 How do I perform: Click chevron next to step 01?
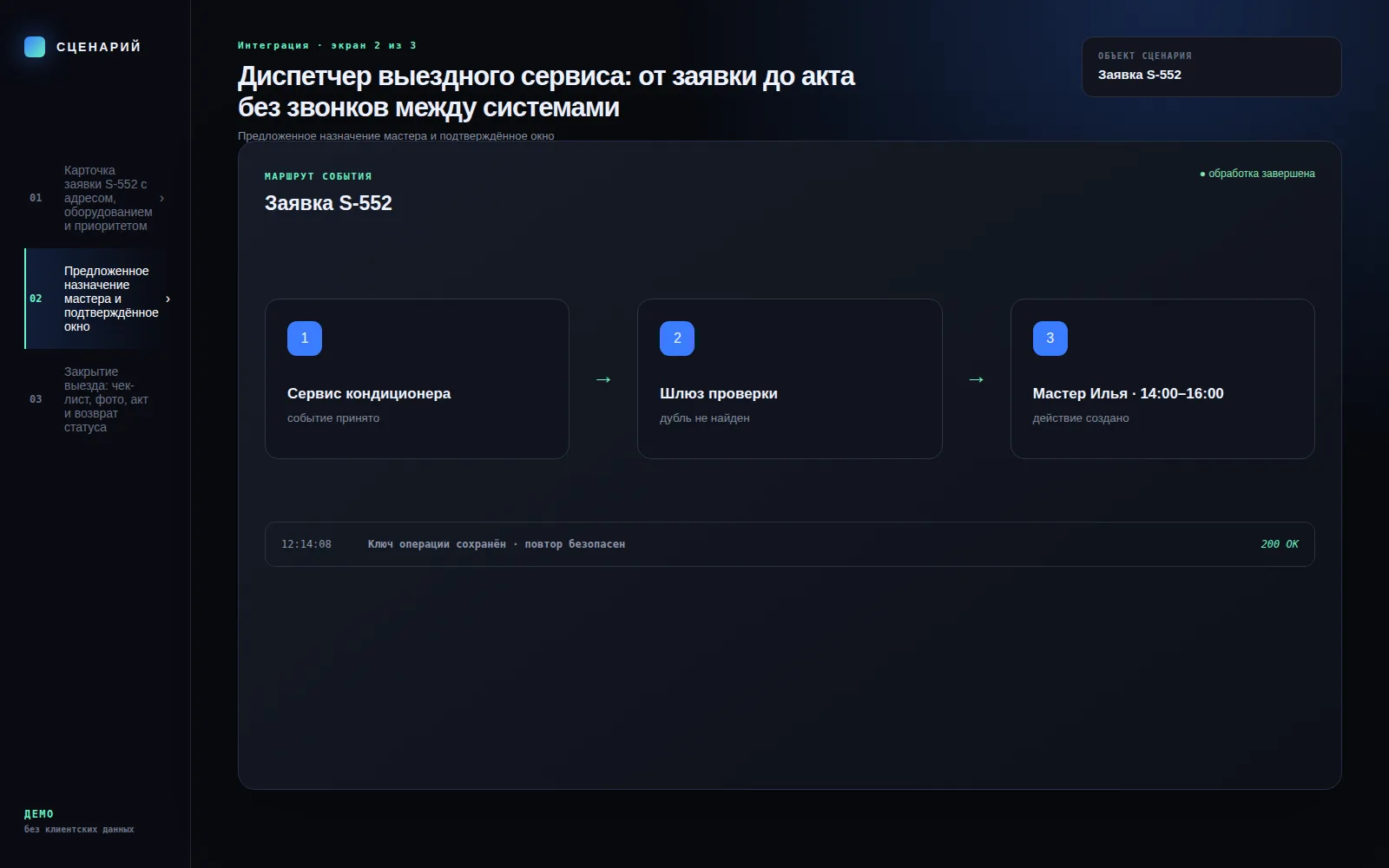pos(161,198)
